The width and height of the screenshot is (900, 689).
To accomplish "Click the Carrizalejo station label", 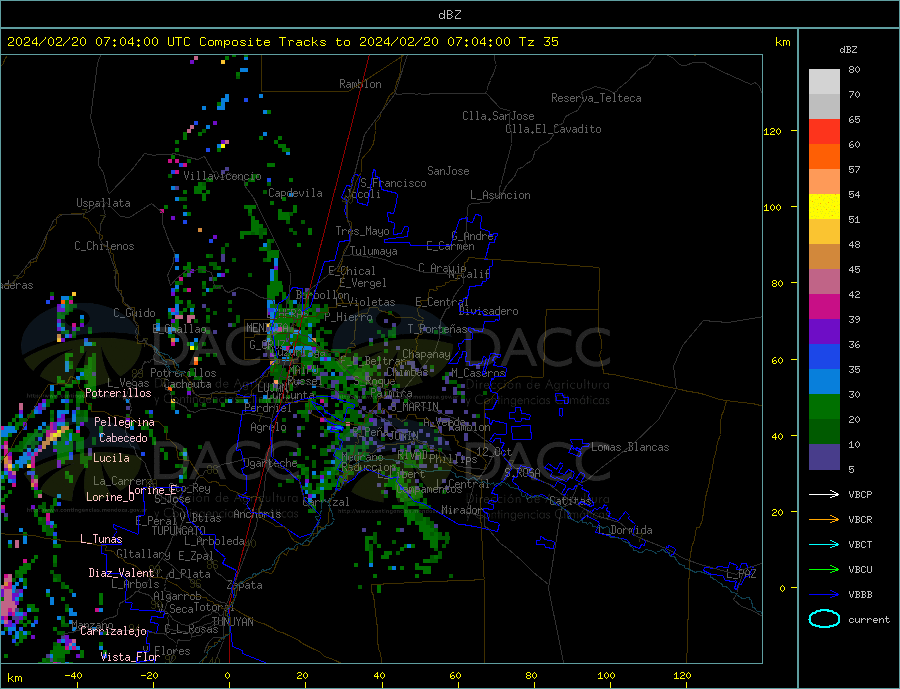I will pos(113,632).
